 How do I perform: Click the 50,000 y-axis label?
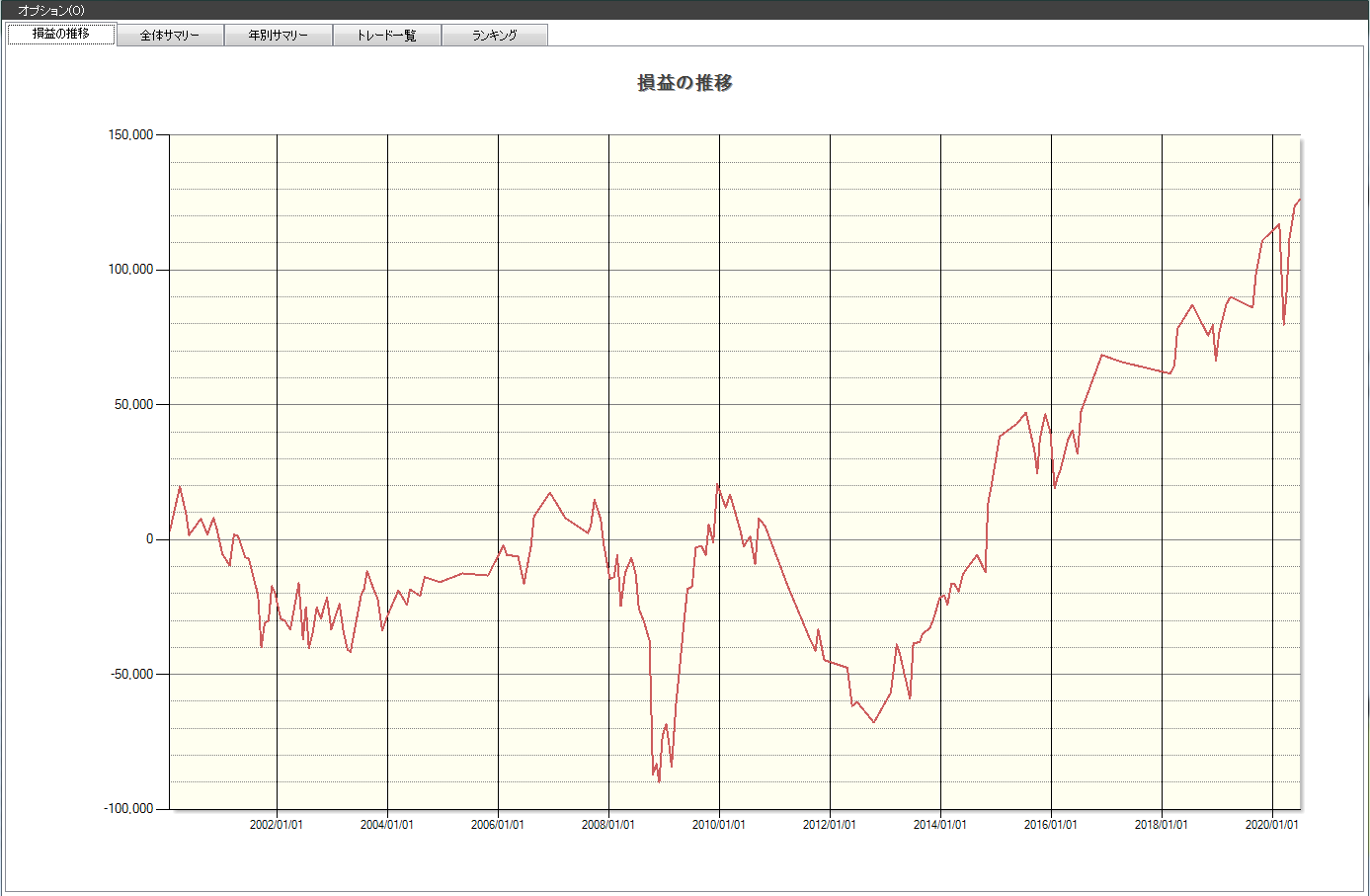(x=134, y=404)
